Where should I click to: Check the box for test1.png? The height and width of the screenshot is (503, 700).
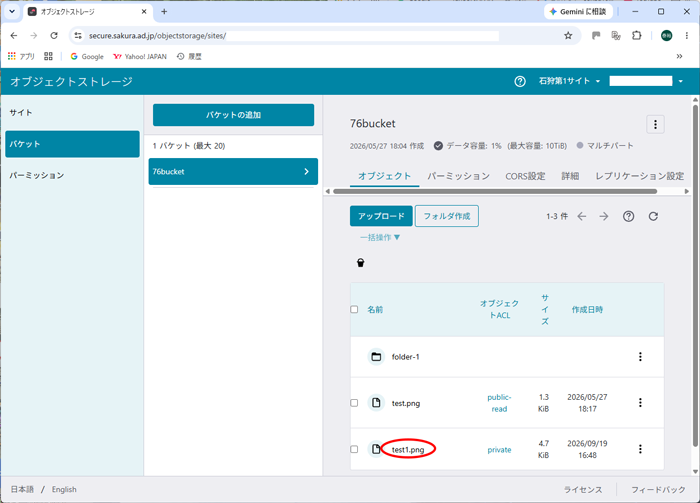(354, 449)
